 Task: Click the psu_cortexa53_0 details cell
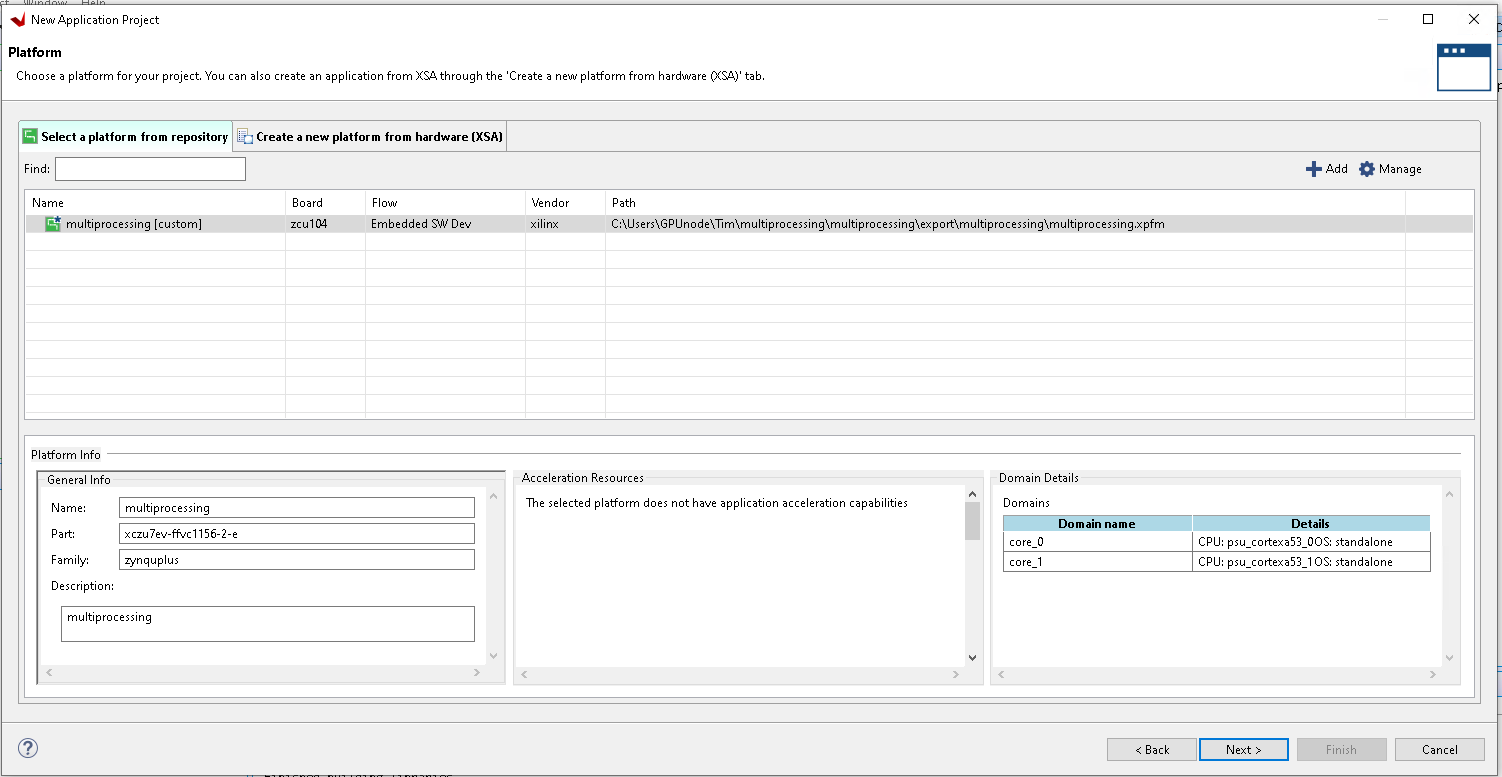[x=1311, y=542]
